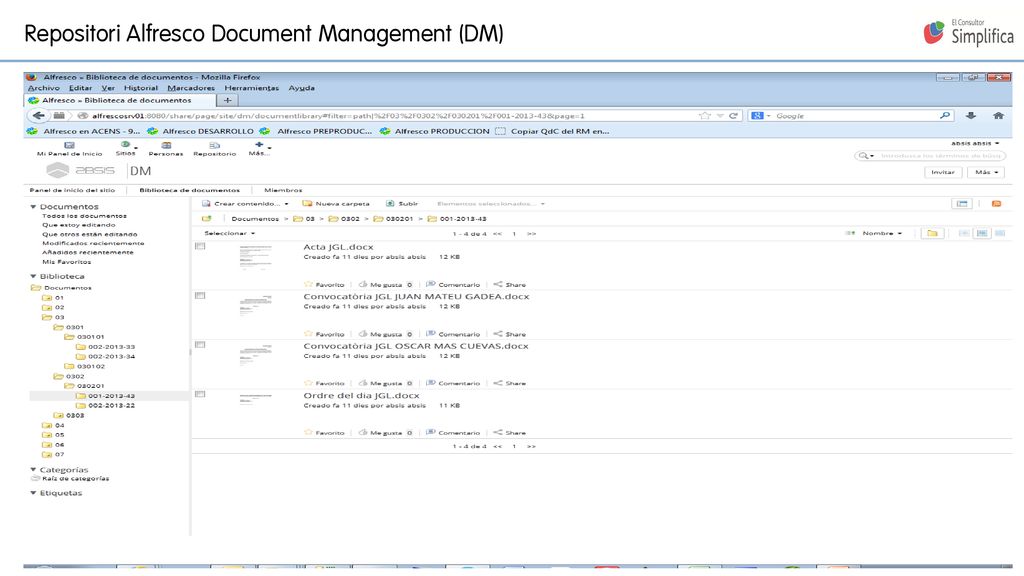Open the RSS feed icon in the document toolbar
The image size is (1024, 576).
coord(997,204)
